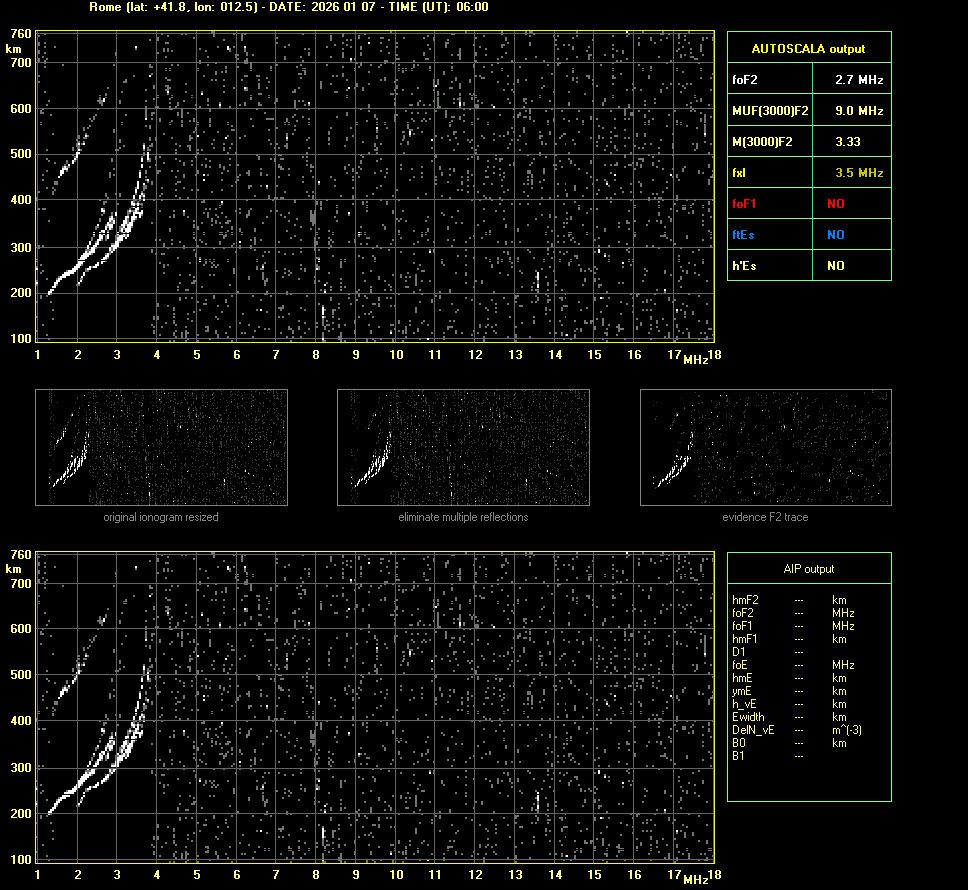Click the AUTOSCALA output header

808,48
